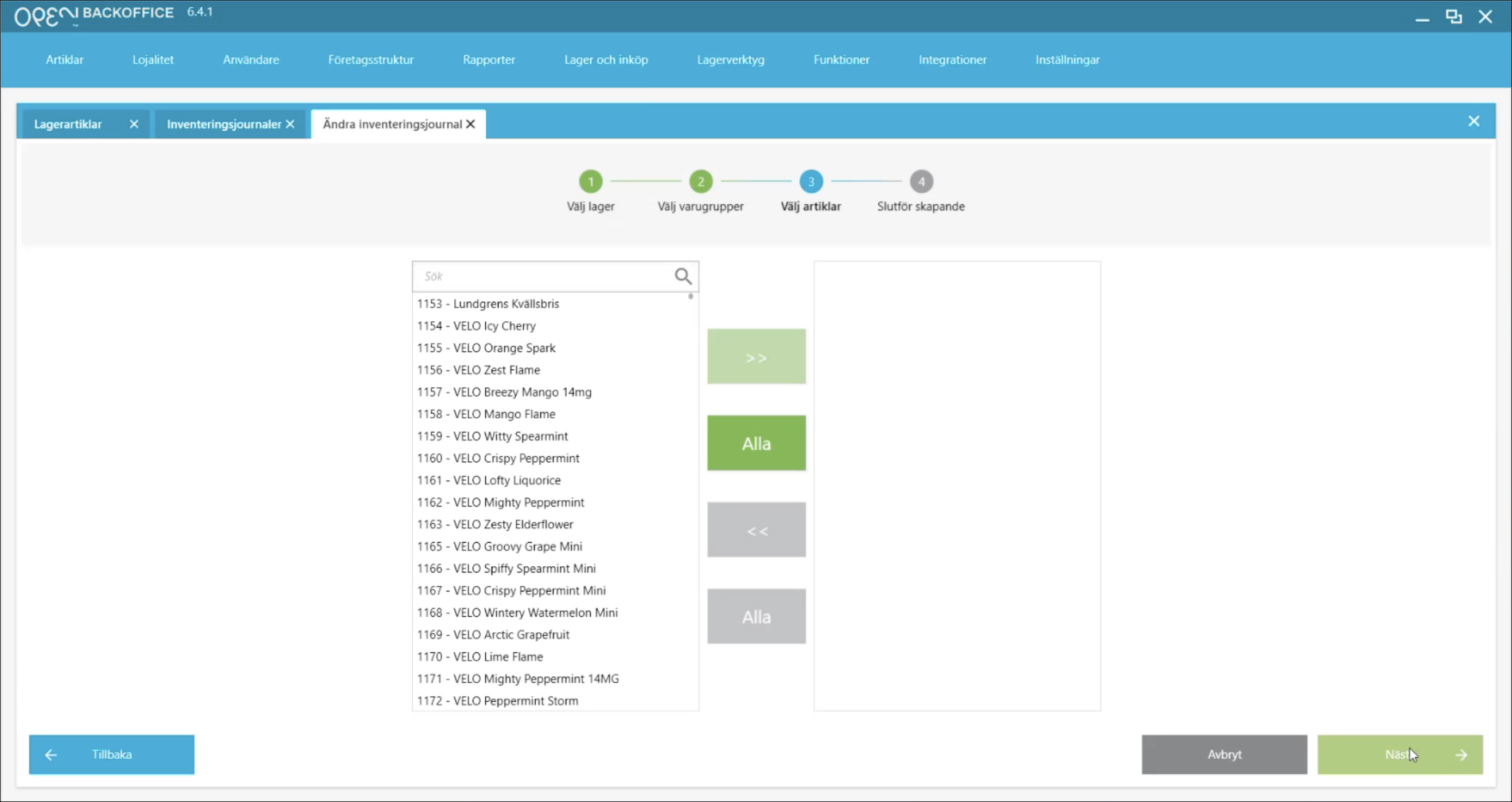Open the Integrationer menu

[x=952, y=59]
